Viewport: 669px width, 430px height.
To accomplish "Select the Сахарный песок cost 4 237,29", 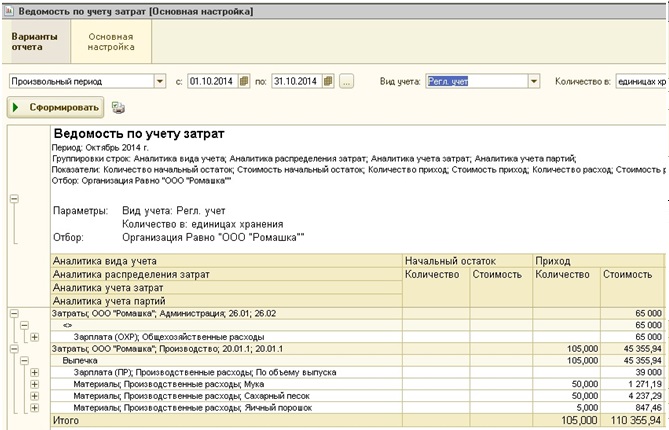I will [632, 396].
